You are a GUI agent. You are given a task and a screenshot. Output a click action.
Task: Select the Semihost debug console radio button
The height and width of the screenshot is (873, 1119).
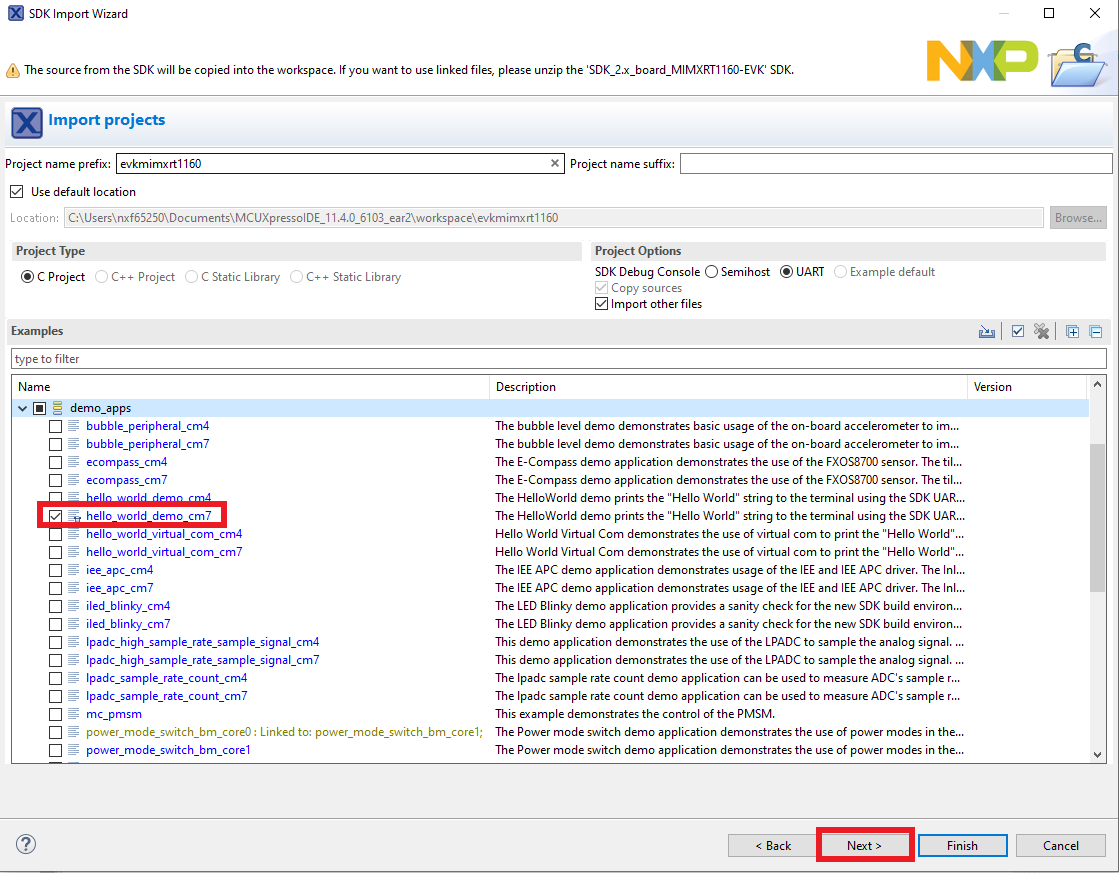pos(711,272)
